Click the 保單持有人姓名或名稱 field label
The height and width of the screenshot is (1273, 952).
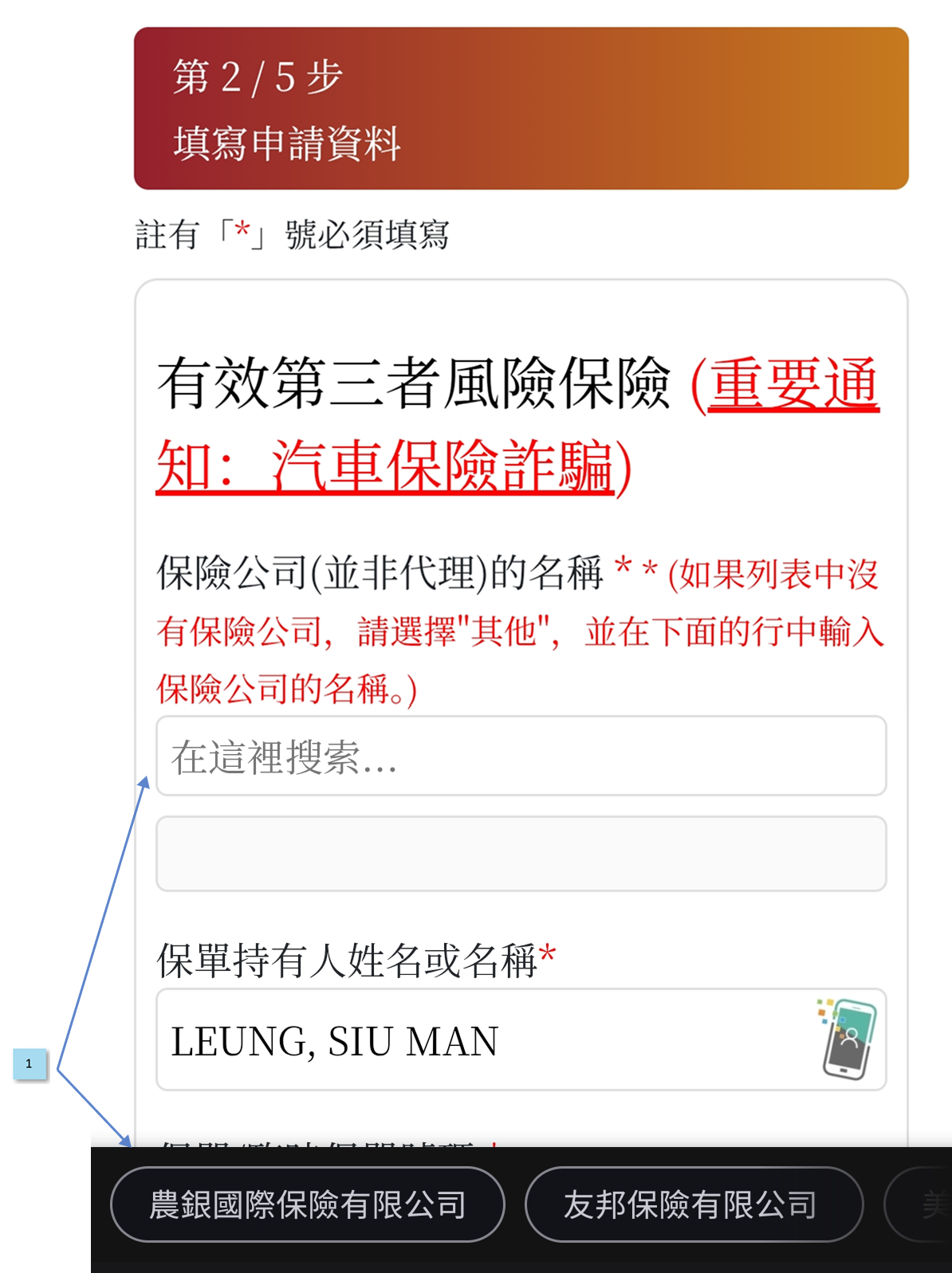point(347,960)
